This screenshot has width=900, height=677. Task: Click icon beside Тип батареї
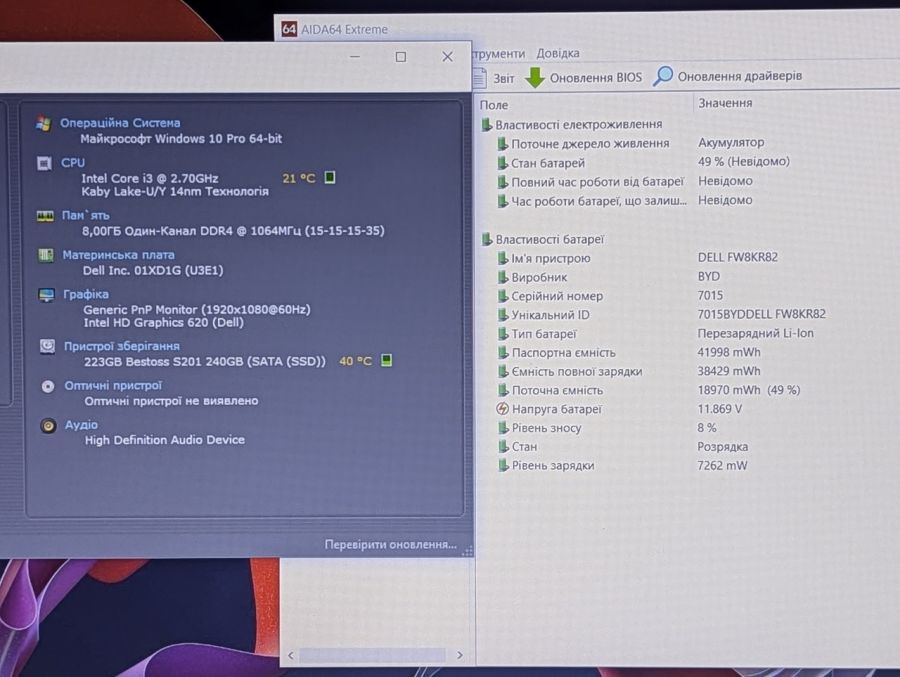click(502, 334)
